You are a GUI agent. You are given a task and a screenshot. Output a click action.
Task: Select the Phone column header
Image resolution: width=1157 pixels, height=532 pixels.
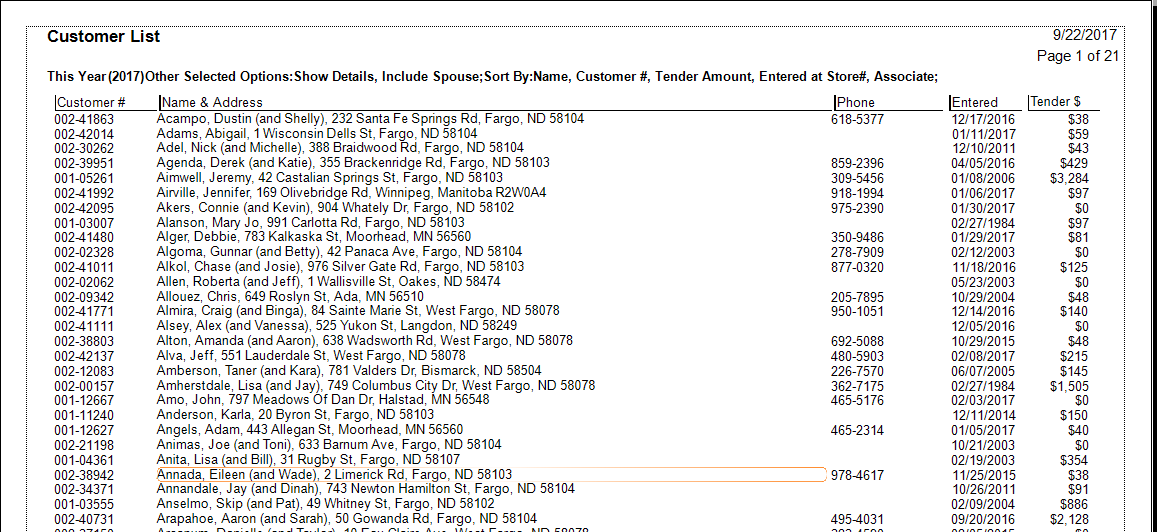coord(856,102)
